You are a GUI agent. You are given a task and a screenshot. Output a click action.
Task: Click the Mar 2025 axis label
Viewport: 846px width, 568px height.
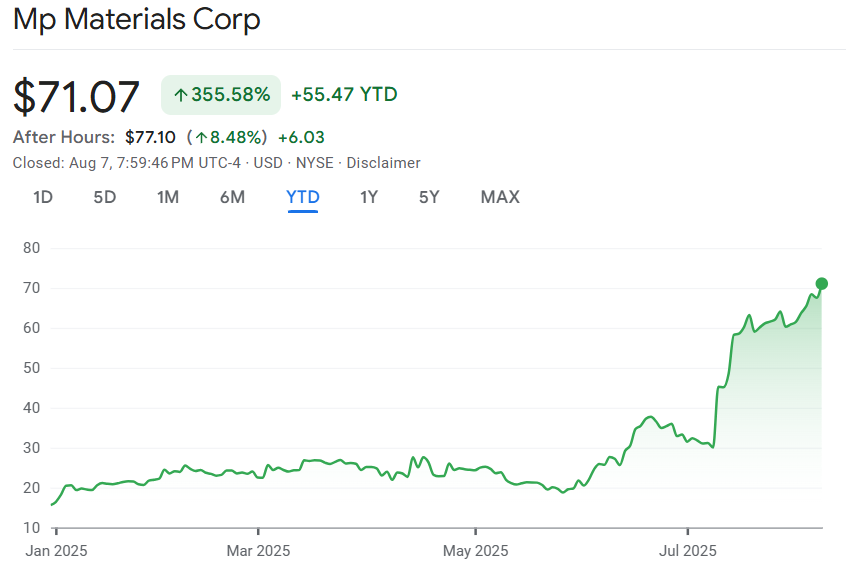(x=259, y=550)
